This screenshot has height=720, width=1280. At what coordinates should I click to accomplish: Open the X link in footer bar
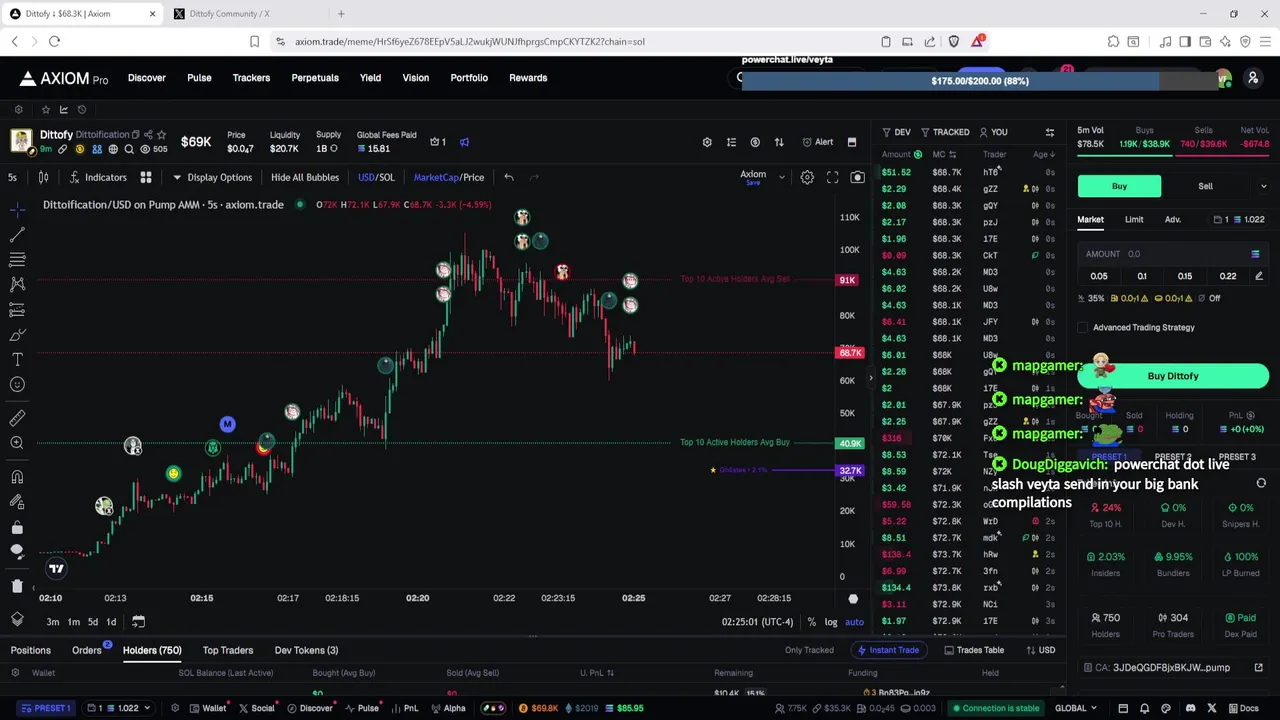click(1212, 708)
